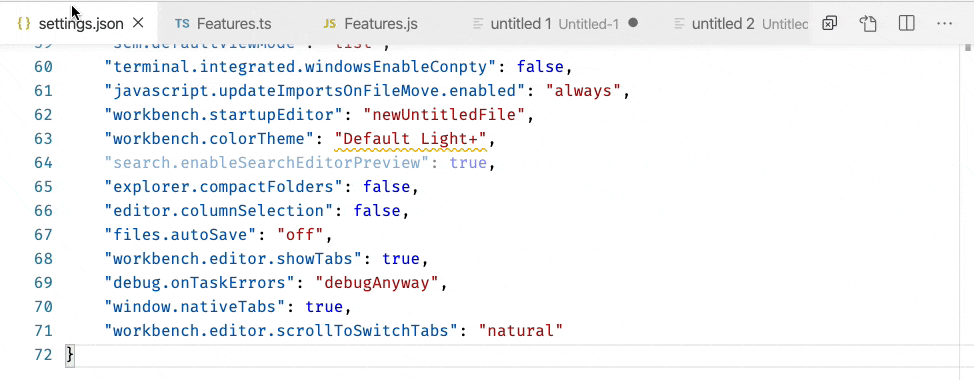Click the "debug.onTaskErrors" key
The image size is (974, 380).
[x=199, y=283]
